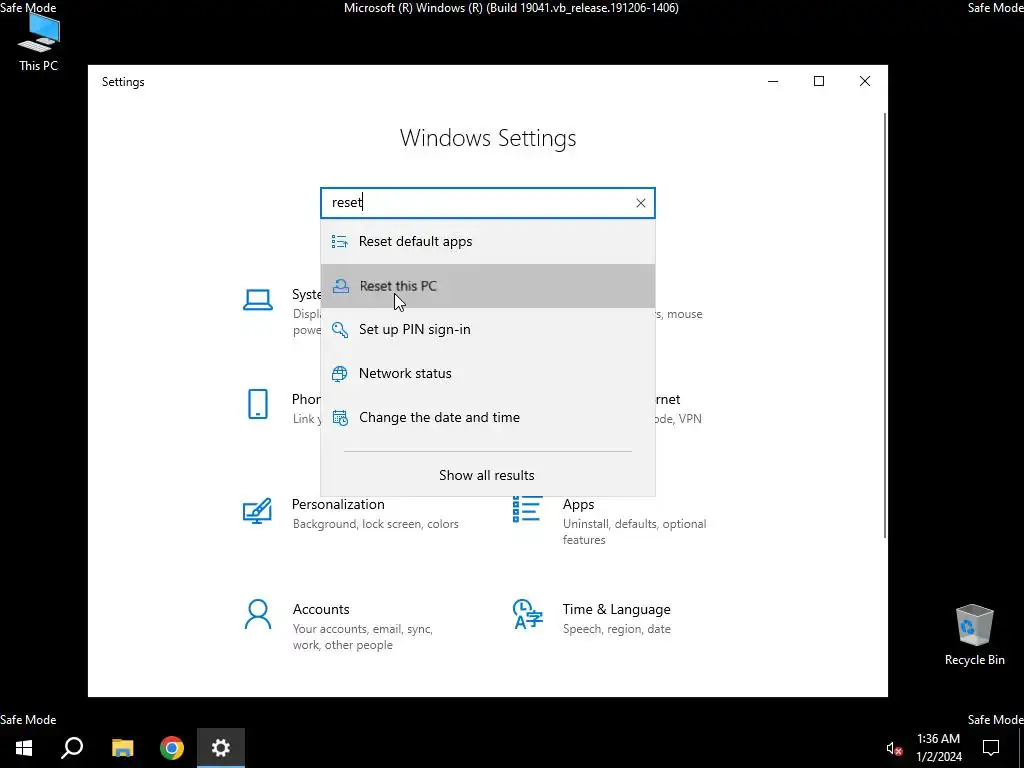
Task: Close the Settings window
Action: point(865,82)
